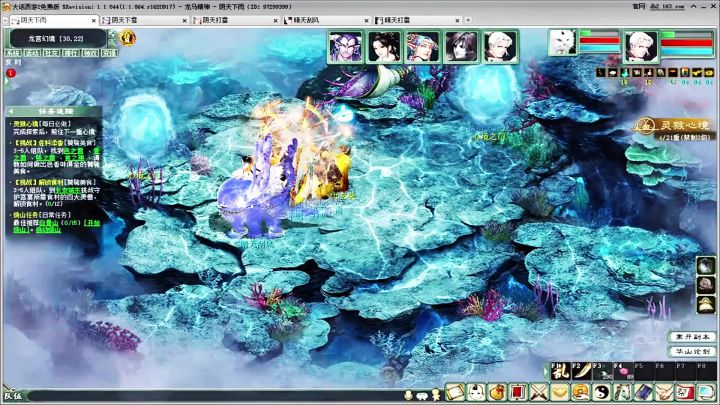720x405 pixels.
Task: Select the empty F5 skill slot
Action: (644, 371)
